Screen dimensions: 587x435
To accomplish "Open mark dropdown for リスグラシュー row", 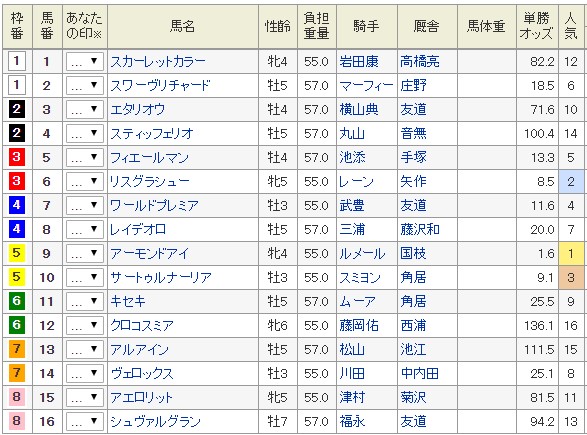I will (85, 182).
